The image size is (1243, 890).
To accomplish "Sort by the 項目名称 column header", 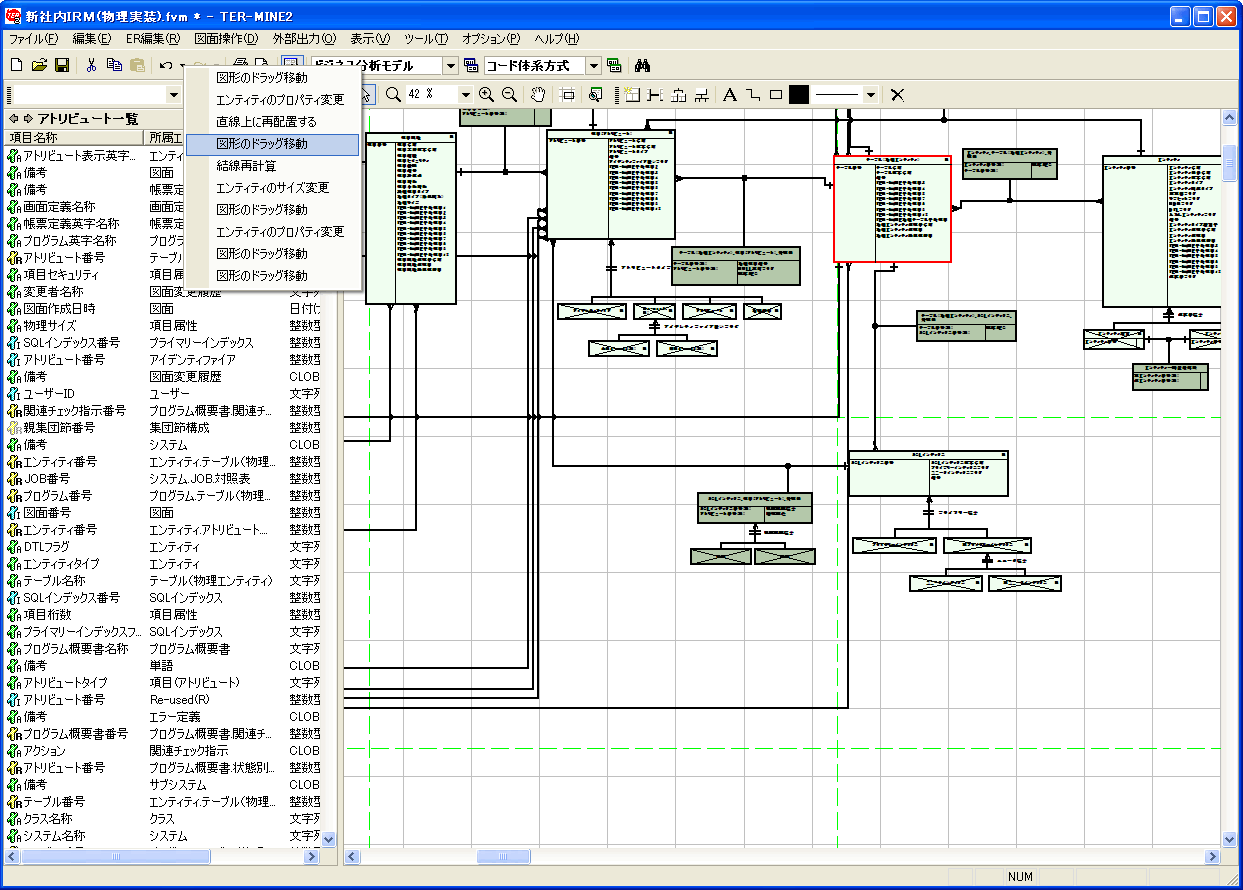I will (74, 137).
